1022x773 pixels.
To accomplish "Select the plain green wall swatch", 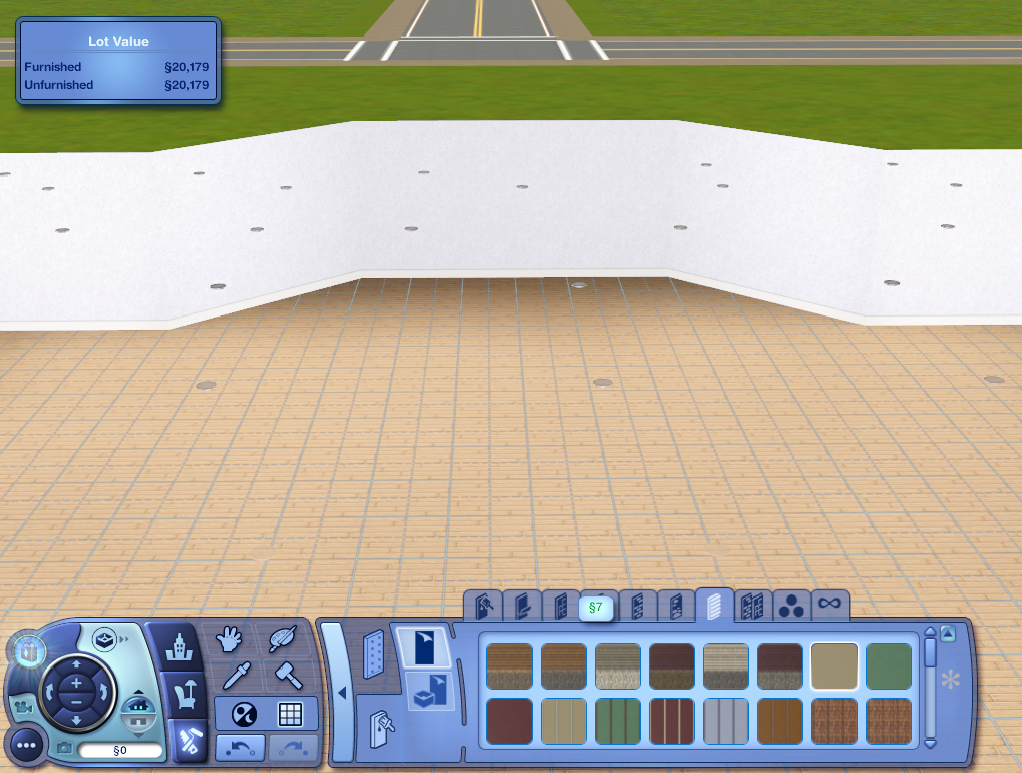I will coord(888,666).
